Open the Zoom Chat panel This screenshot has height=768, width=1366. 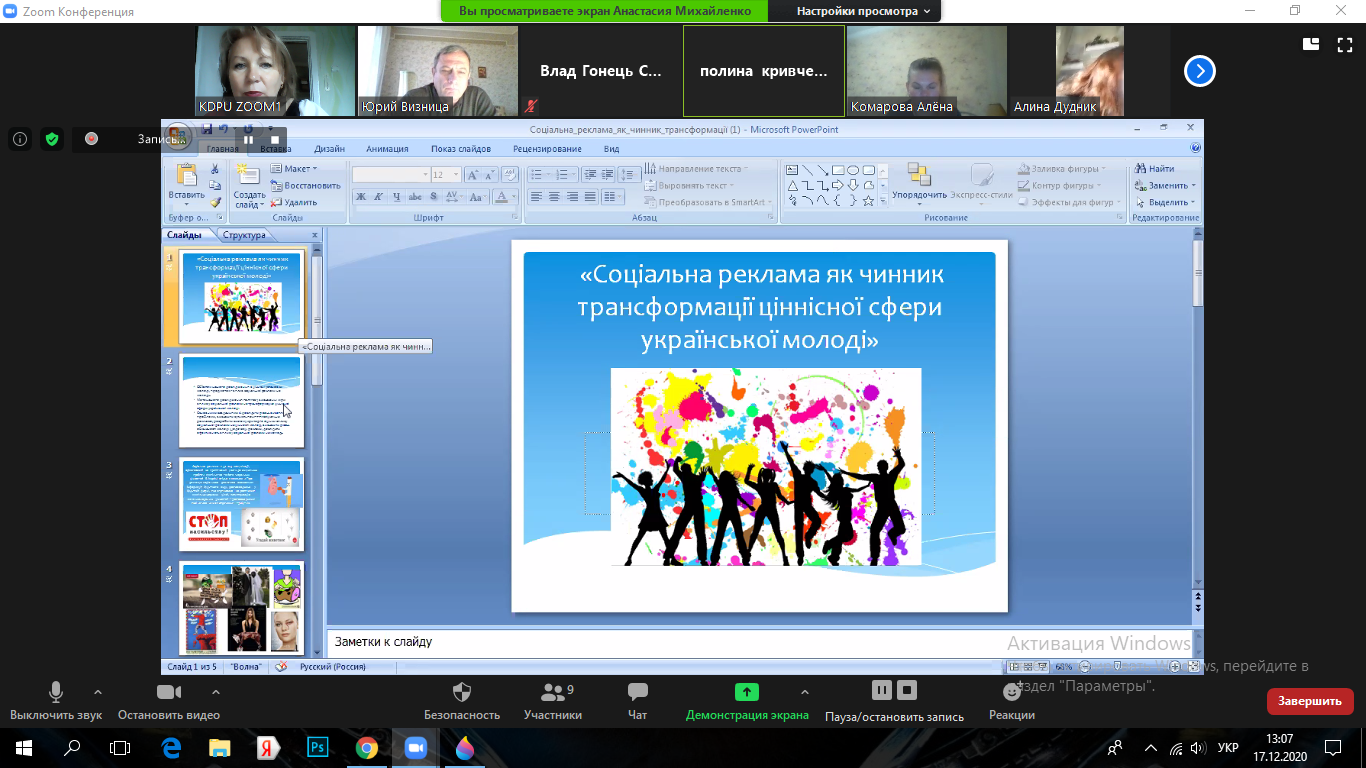(637, 692)
